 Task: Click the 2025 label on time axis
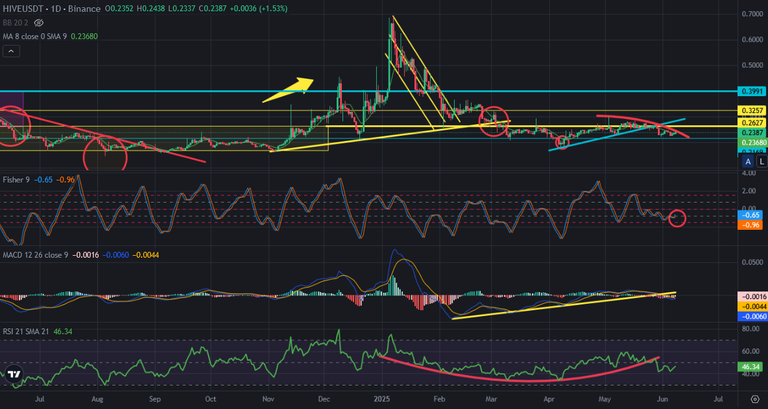382,399
